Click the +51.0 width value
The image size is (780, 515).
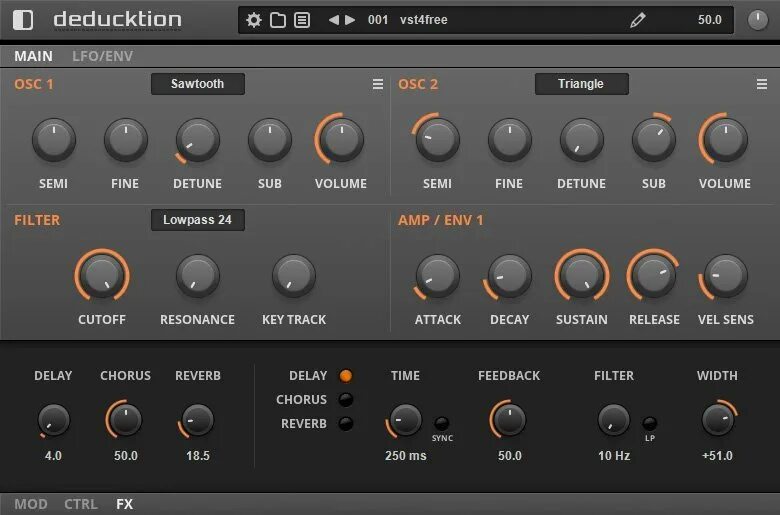pos(717,456)
